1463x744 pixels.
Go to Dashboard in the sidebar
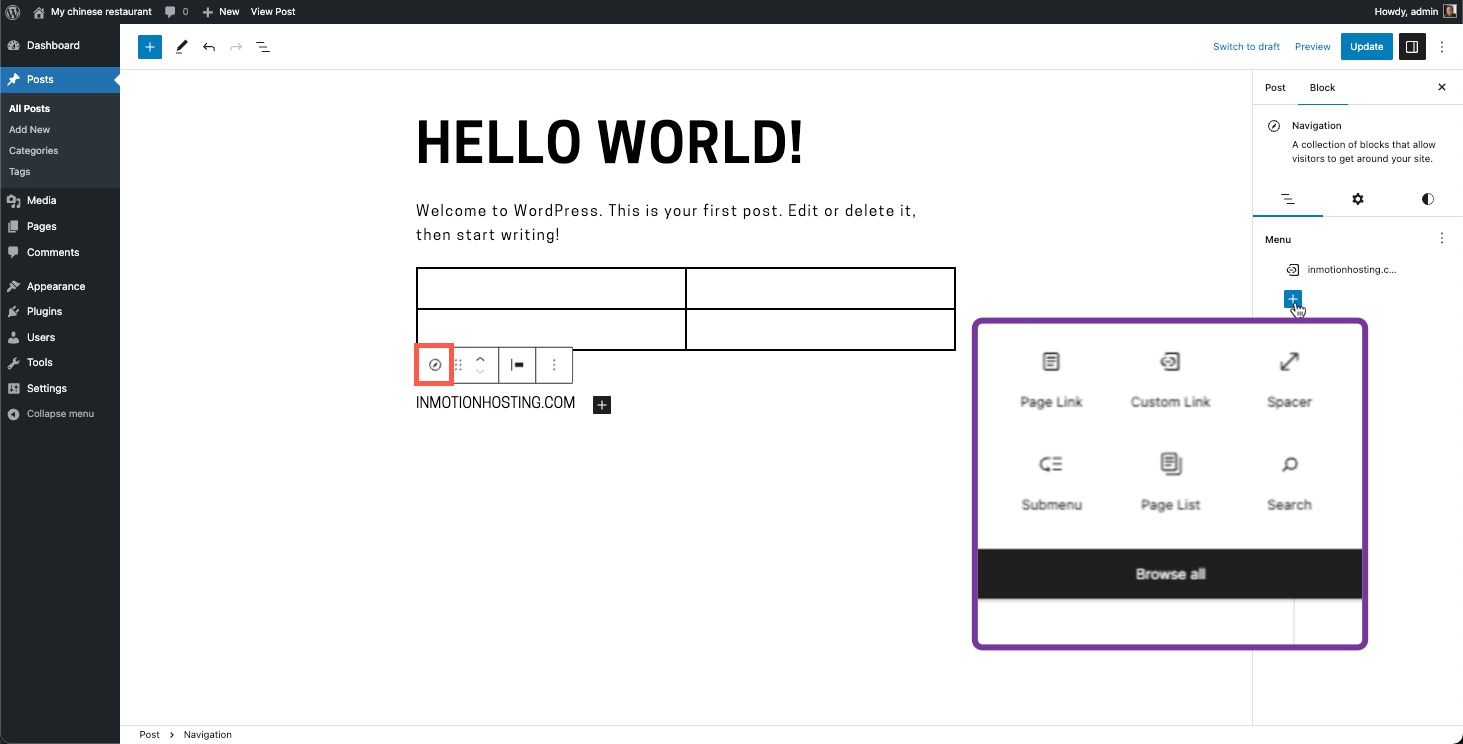tap(60, 45)
